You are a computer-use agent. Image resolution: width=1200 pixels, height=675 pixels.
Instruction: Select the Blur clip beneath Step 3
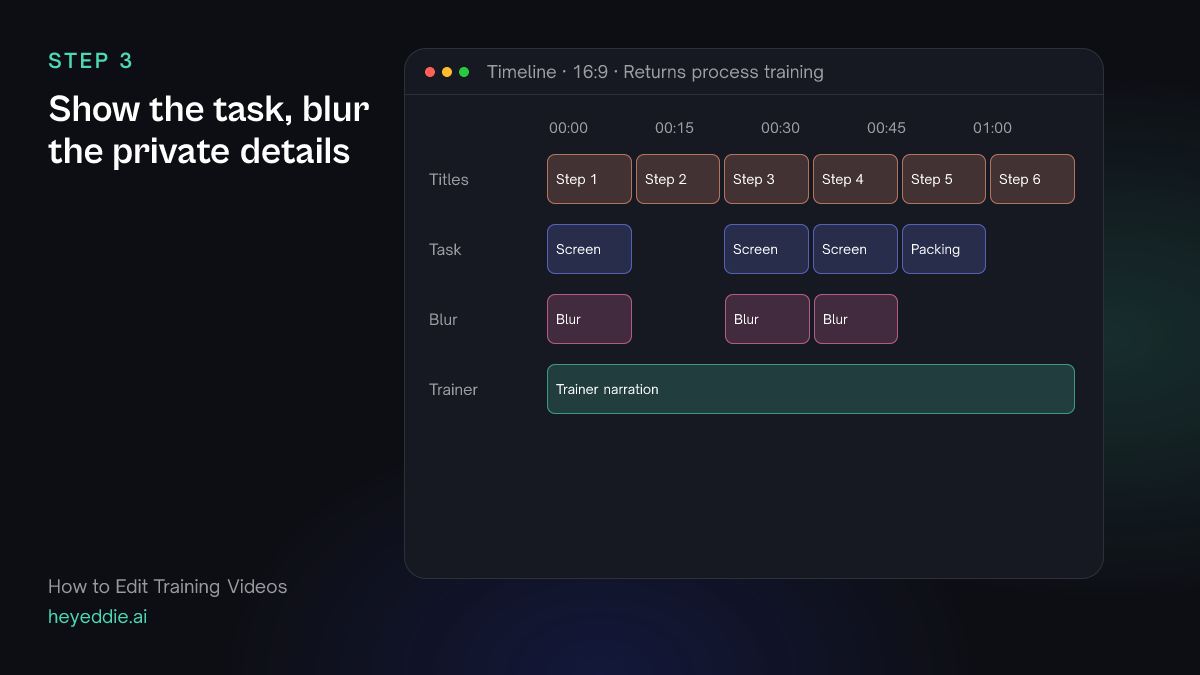click(767, 319)
